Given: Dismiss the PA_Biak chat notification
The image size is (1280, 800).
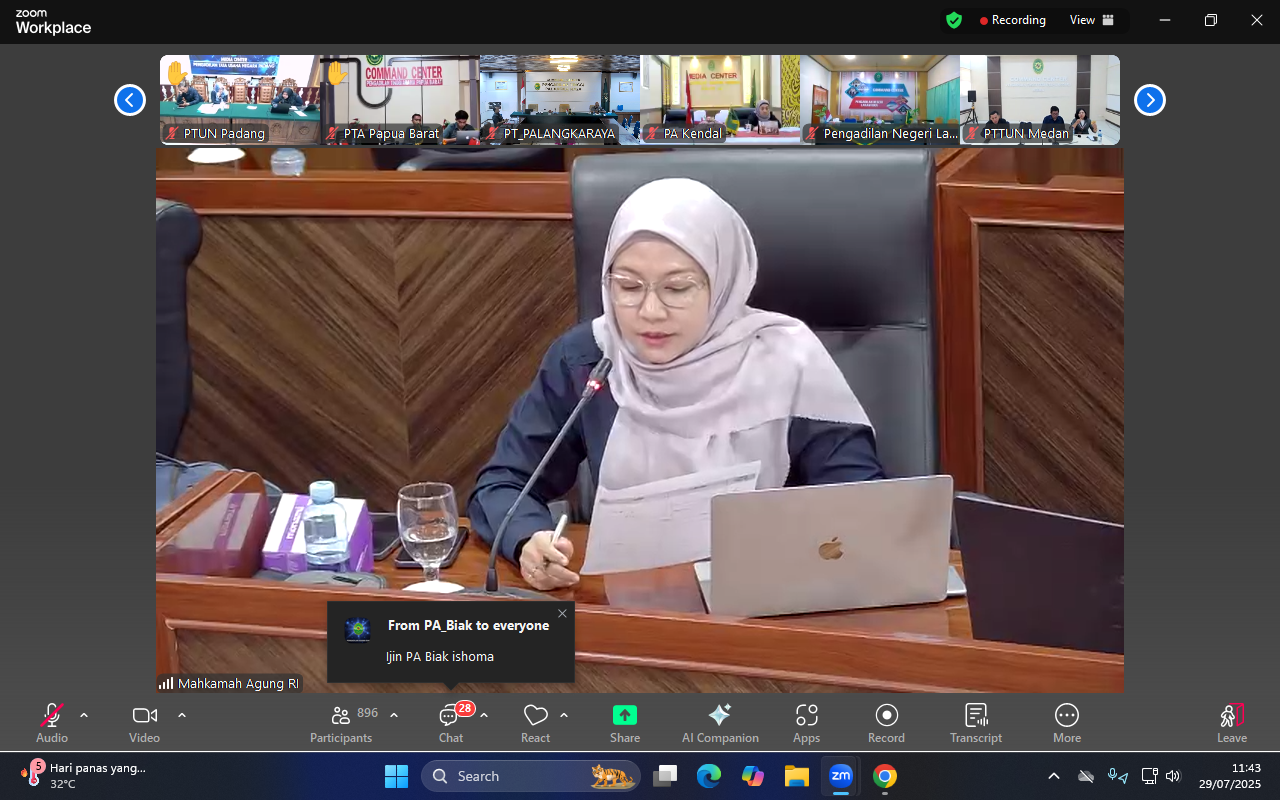Looking at the screenshot, I should pos(562,613).
